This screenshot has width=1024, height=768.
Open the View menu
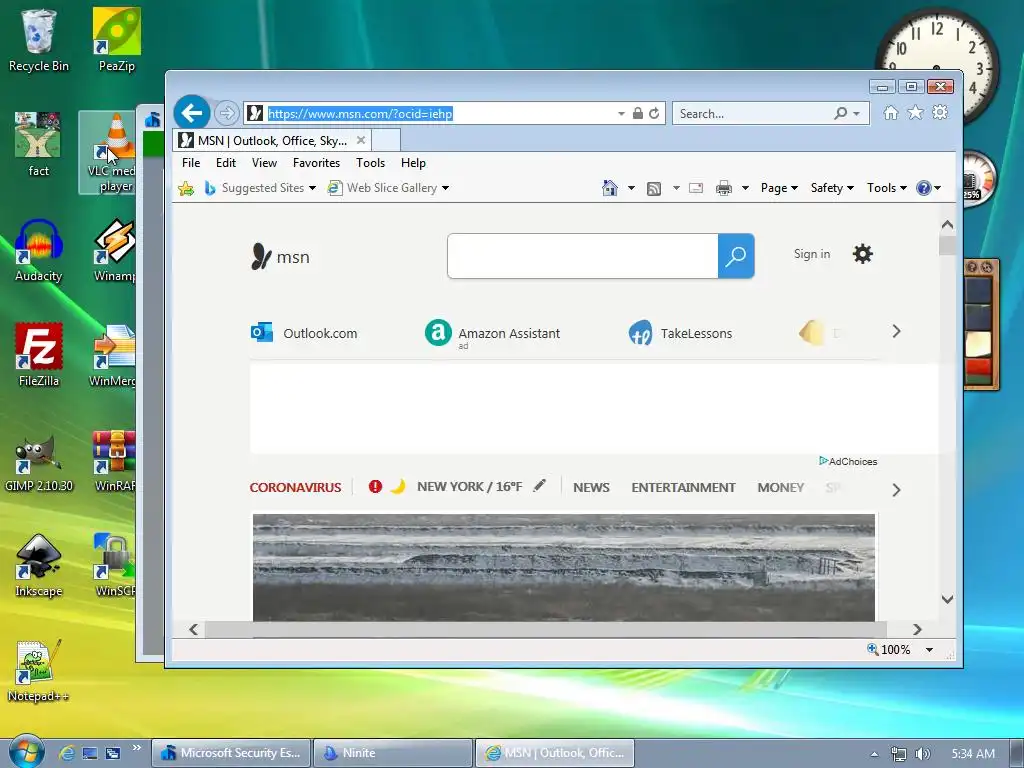(x=264, y=163)
